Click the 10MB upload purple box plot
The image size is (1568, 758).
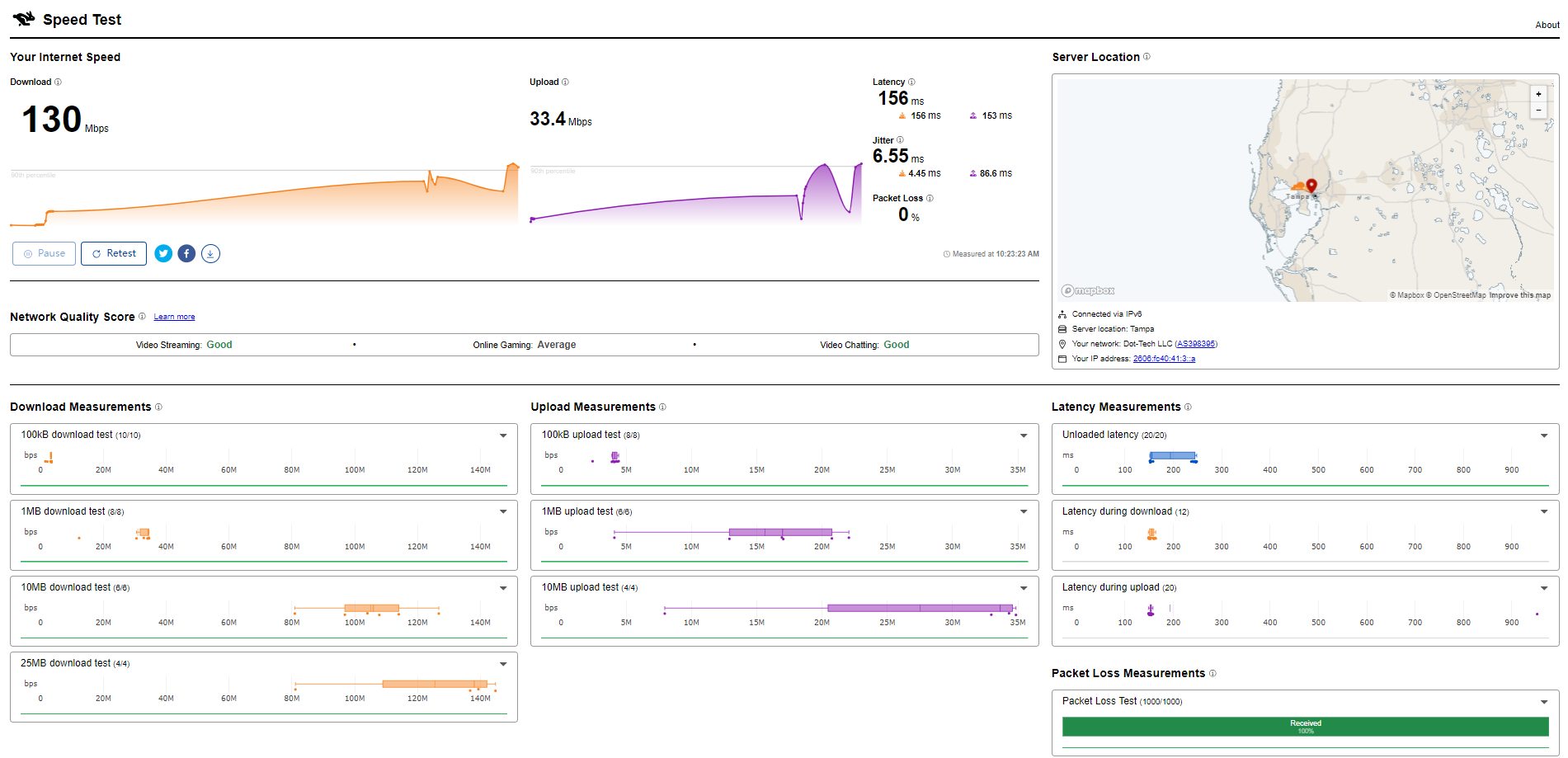click(x=920, y=608)
